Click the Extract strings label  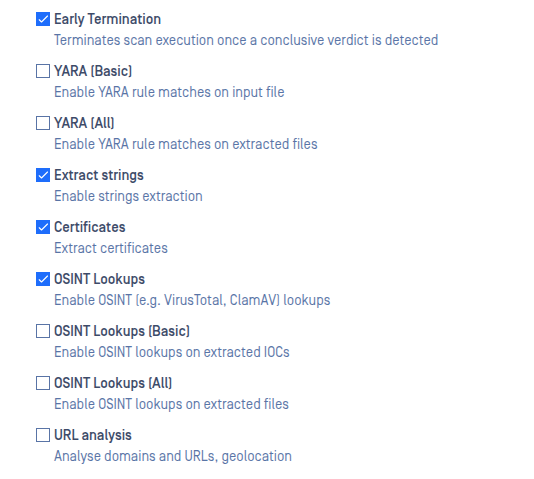point(99,175)
